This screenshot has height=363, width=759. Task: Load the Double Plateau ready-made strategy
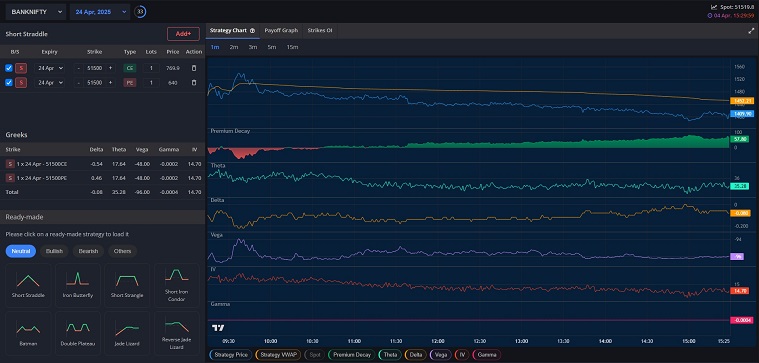(77, 333)
